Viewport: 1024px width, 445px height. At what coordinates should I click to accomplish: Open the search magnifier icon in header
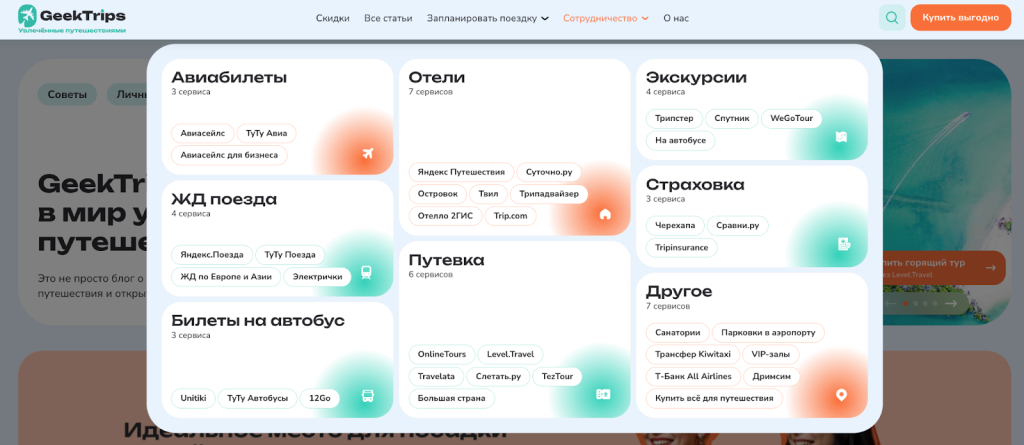tap(891, 18)
